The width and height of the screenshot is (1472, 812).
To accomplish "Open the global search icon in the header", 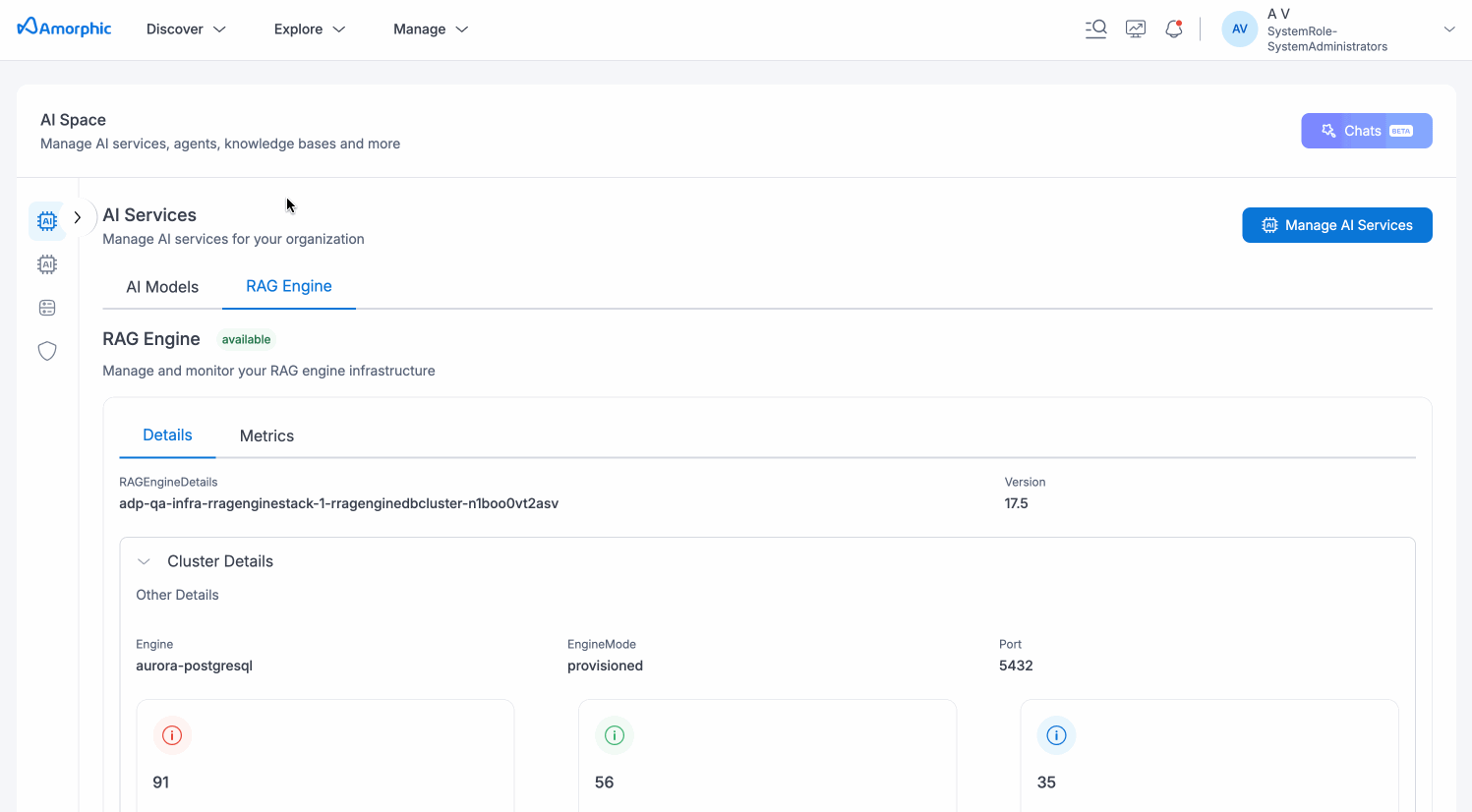I will click(1095, 29).
